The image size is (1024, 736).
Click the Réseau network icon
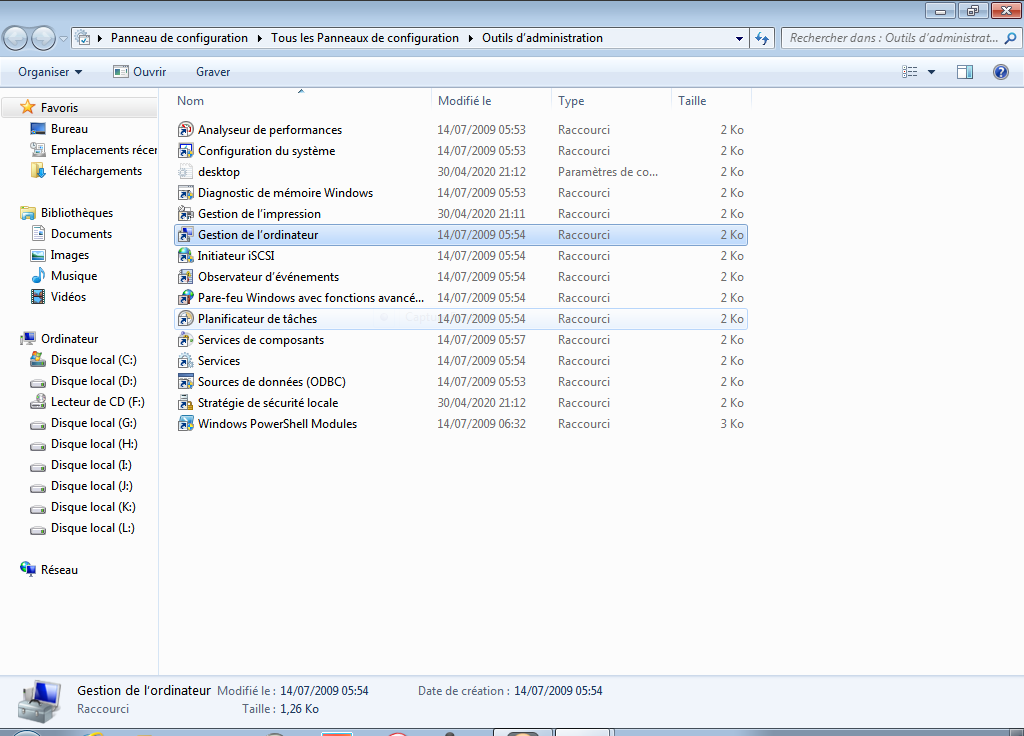coord(27,569)
